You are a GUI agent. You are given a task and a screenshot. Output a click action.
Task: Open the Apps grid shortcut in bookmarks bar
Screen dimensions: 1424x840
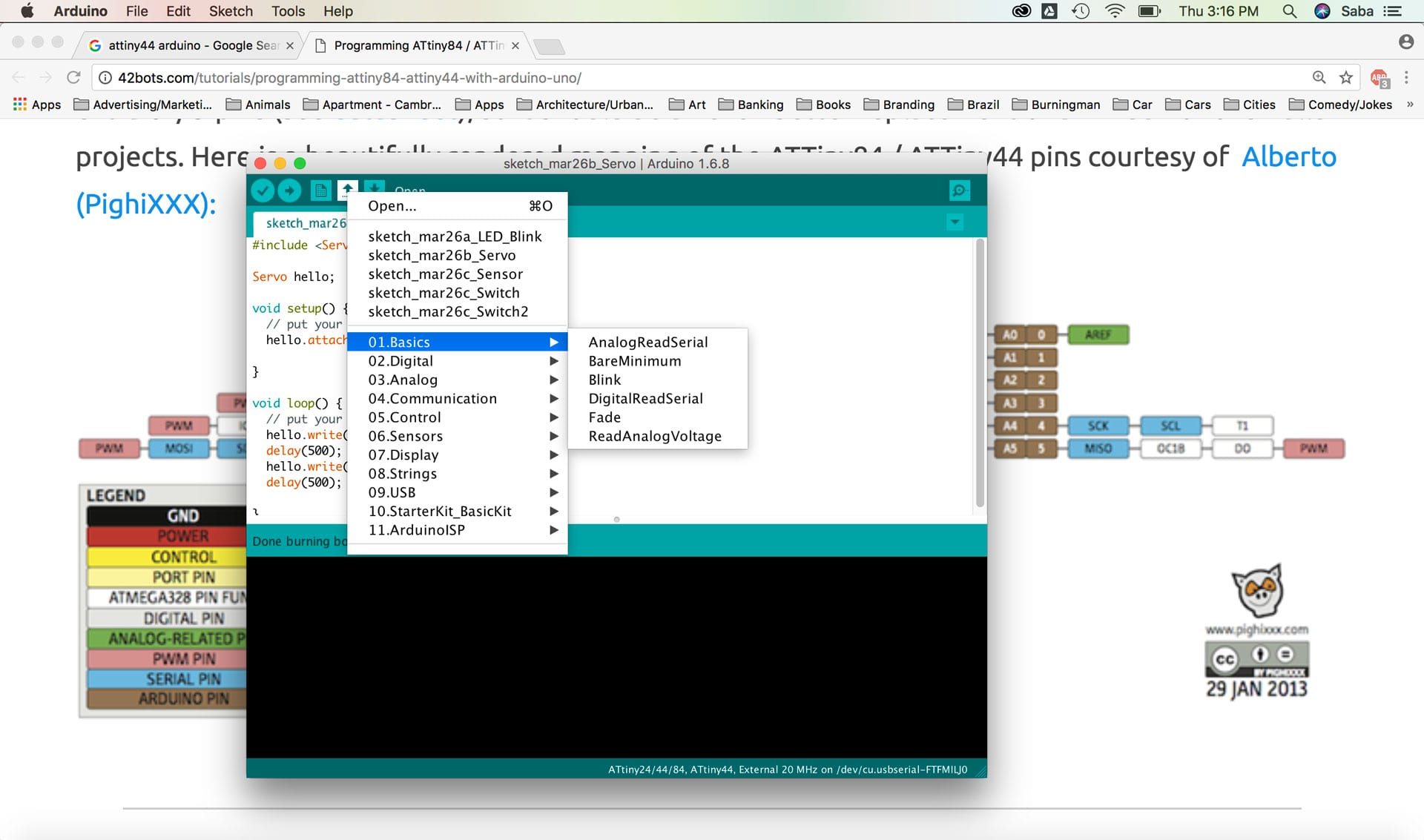(x=37, y=105)
